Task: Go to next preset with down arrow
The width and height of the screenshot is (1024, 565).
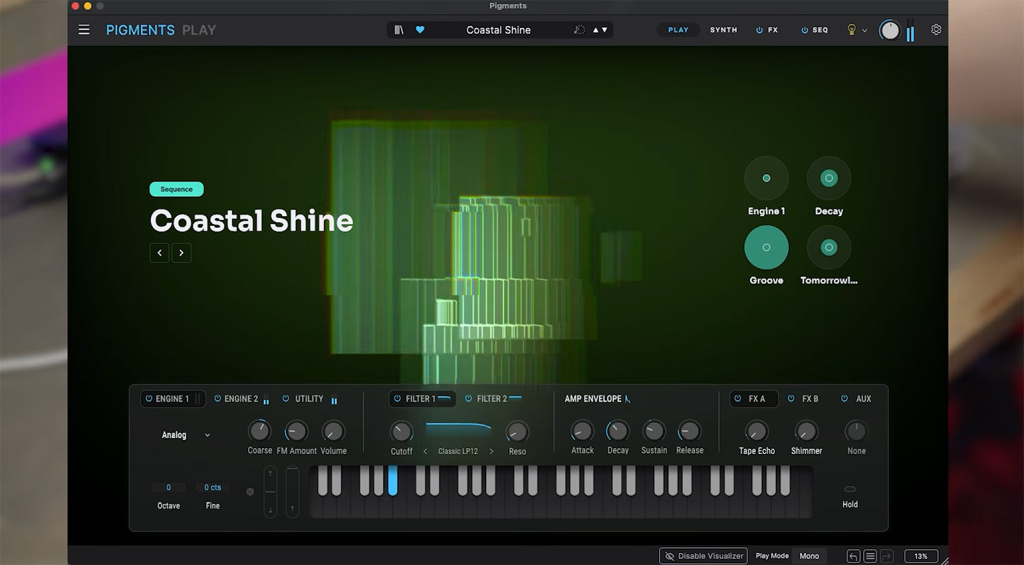Action: [605, 30]
